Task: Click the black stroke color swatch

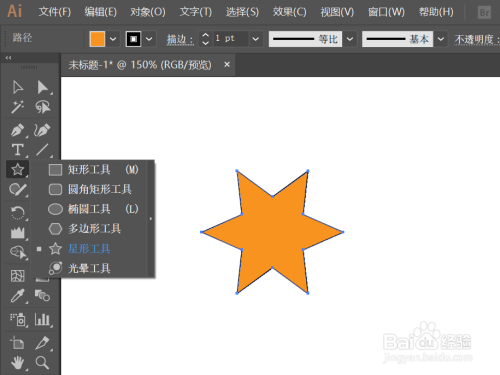Action: coord(133,39)
